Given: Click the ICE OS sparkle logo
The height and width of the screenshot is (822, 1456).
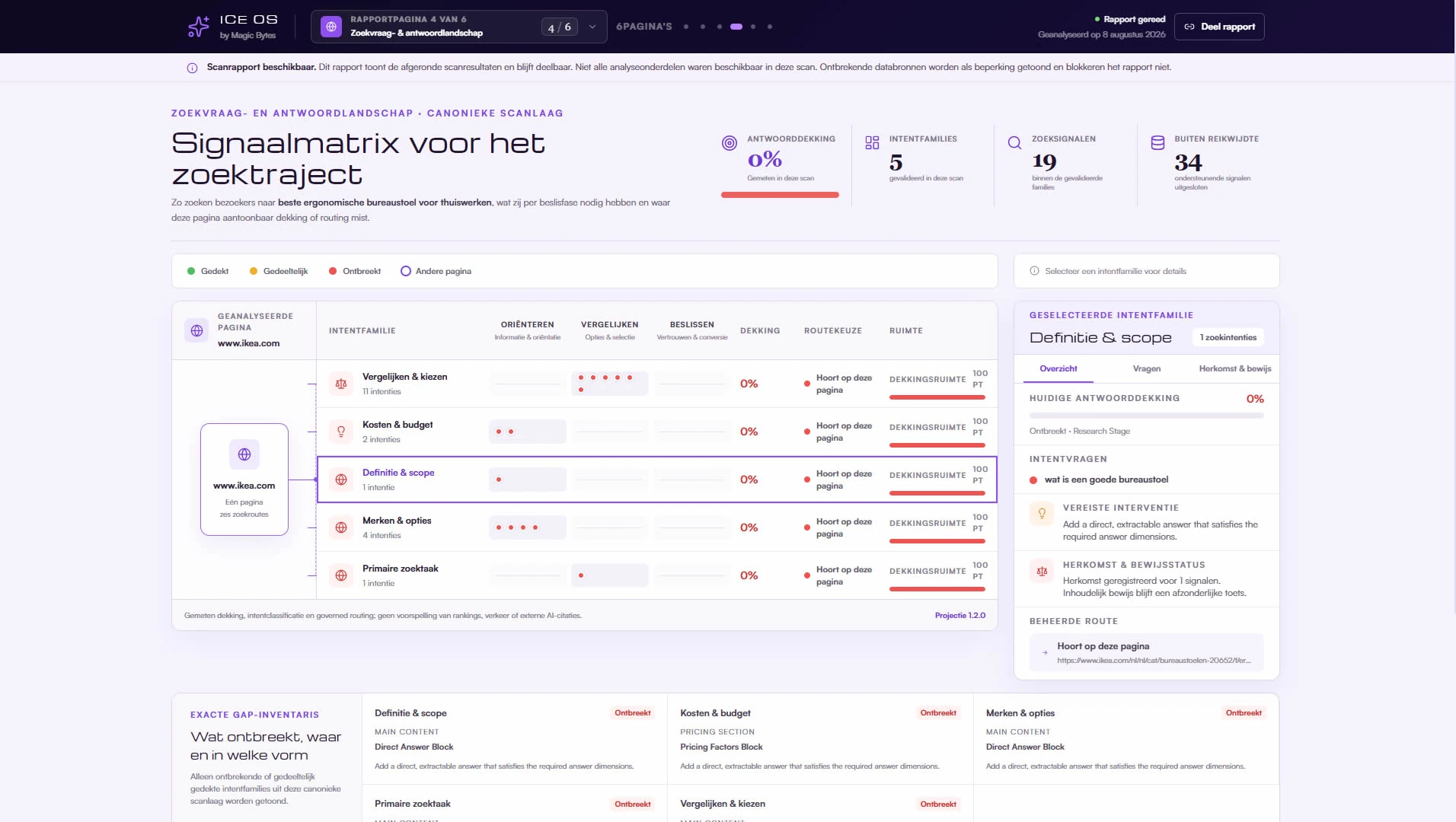Looking at the screenshot, I should click(199, 27).
